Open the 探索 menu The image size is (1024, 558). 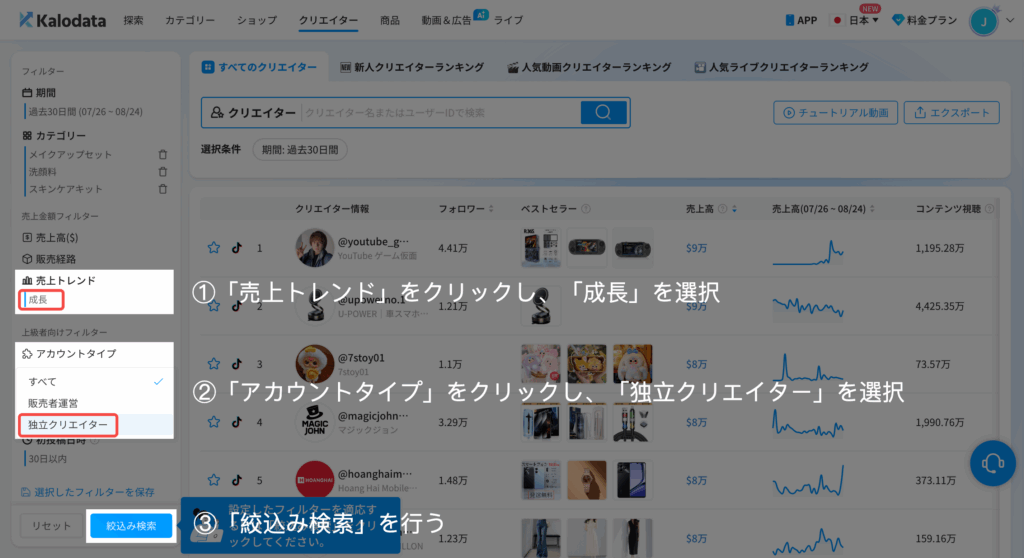133,20
